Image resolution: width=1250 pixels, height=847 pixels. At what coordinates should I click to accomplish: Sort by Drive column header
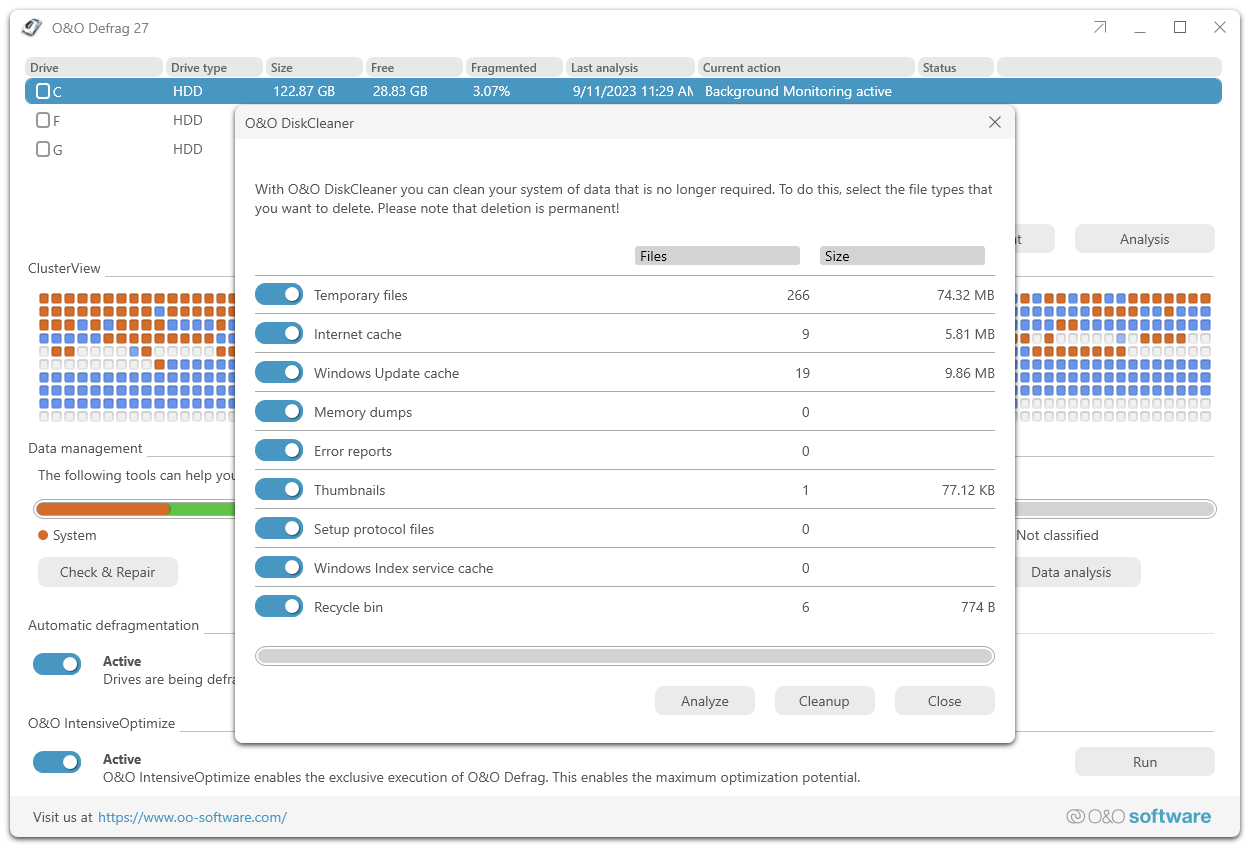(x=94, y=67)
